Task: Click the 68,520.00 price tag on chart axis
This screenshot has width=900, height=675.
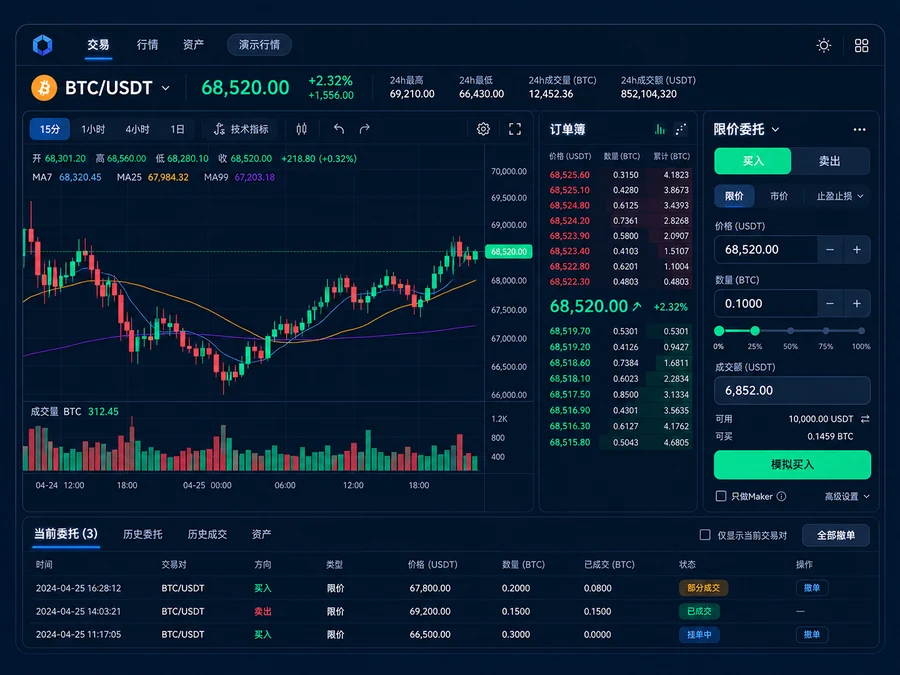Action: (509, 251)
